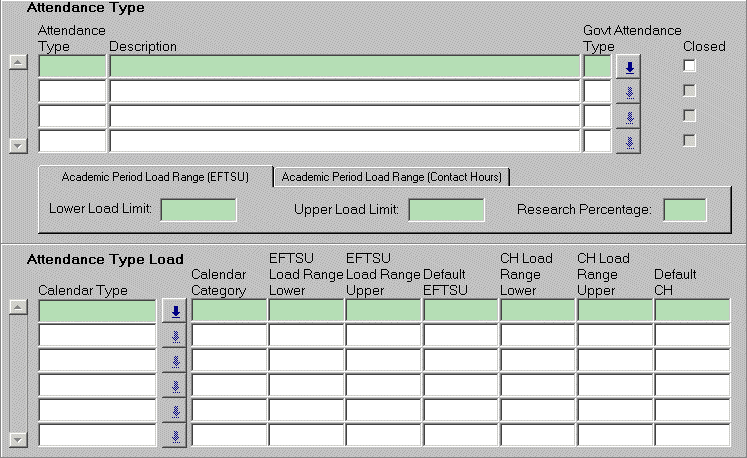Click the Research Percentage field
747x458 pixels.
(x=685, y=210)
